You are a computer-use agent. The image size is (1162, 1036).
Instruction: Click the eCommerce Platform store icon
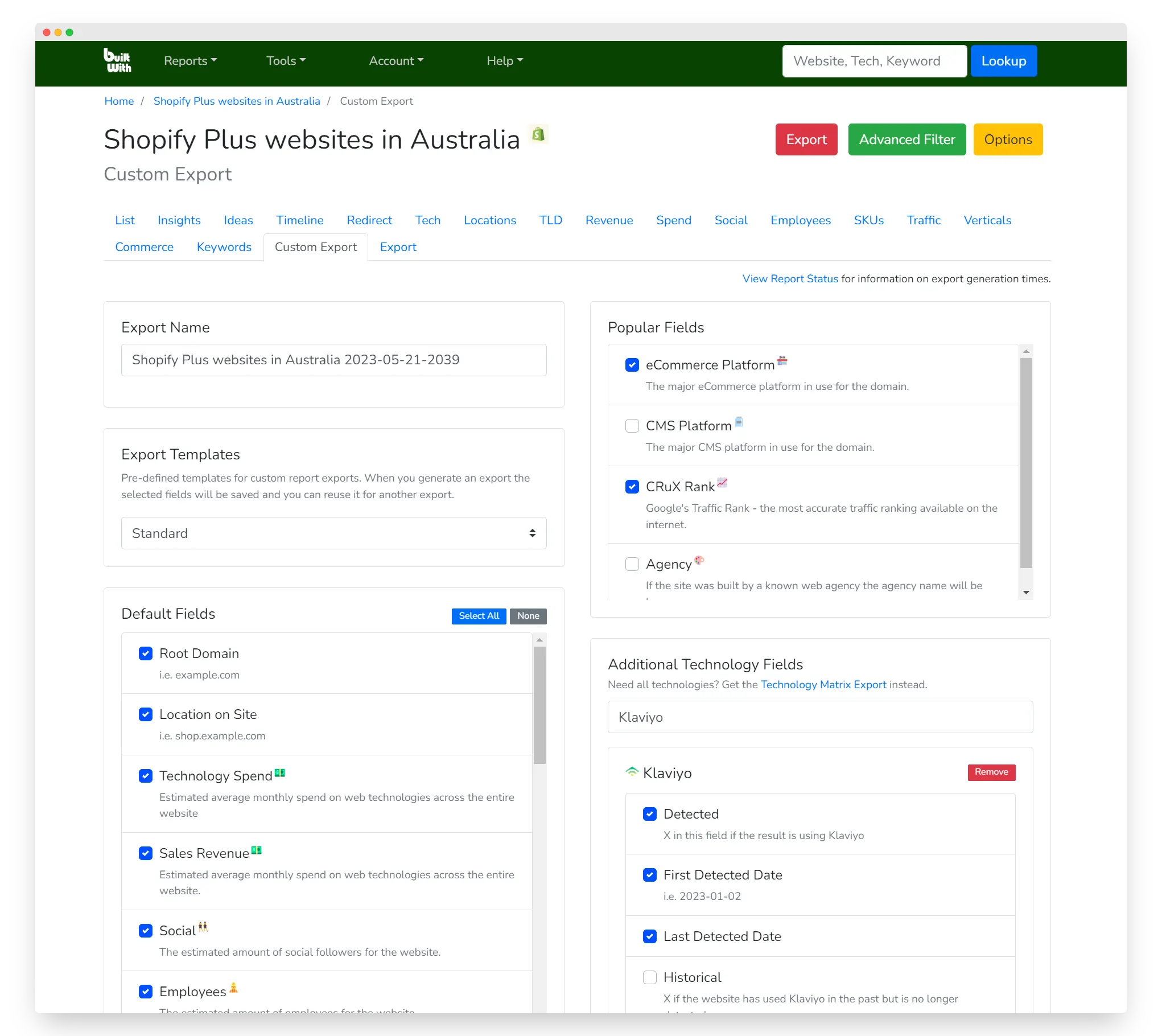click(x=782, y=360)
